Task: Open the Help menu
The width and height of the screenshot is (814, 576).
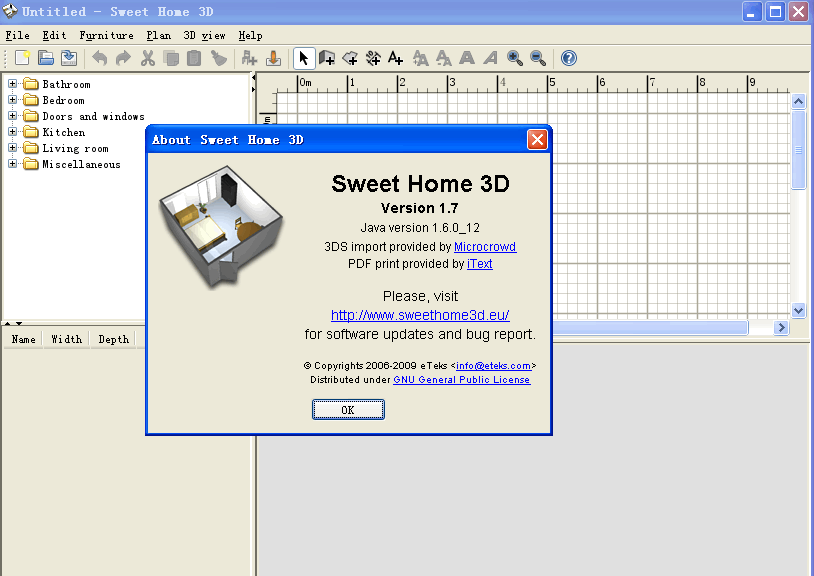Action: click(x=250, y=35)
